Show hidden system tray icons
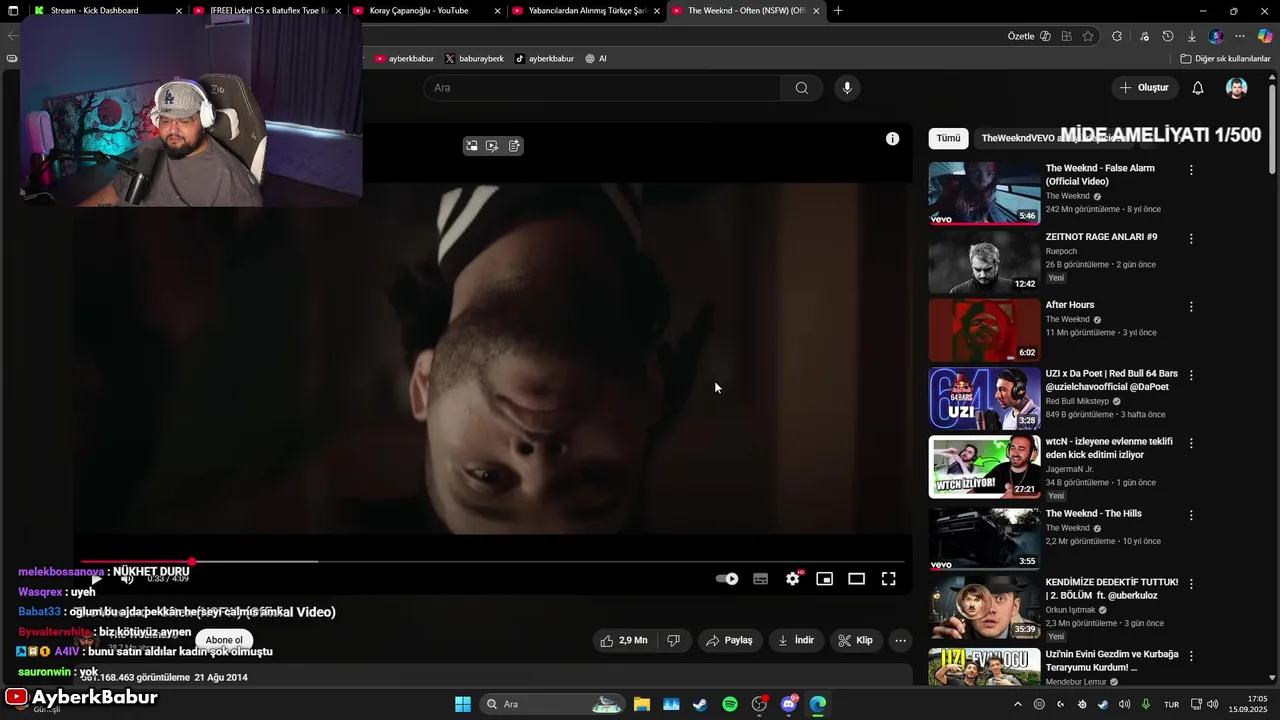The height and width of the screenshot is (720, 1280). point(1018,704)
